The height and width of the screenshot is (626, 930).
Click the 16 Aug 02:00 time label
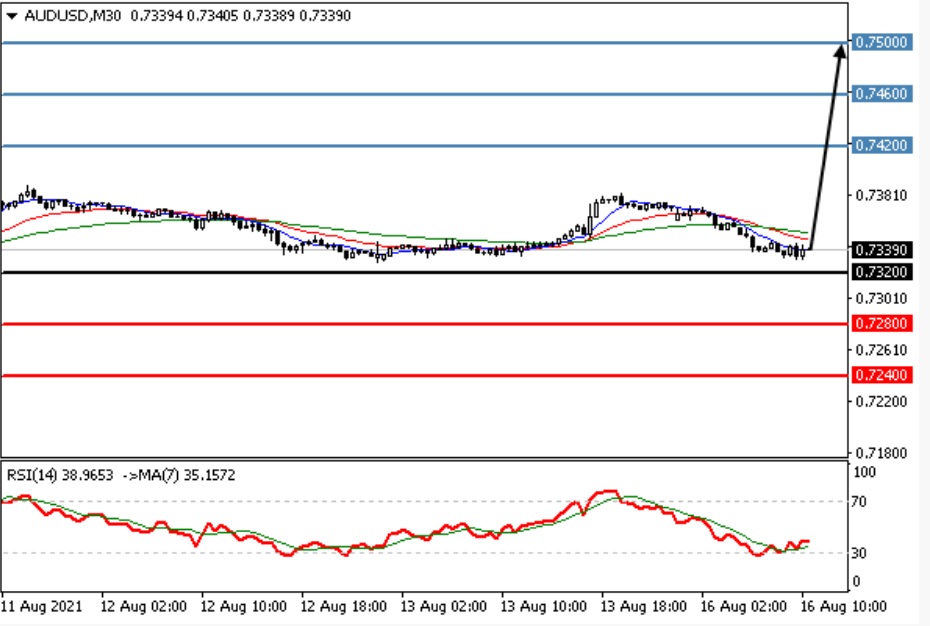743,606
